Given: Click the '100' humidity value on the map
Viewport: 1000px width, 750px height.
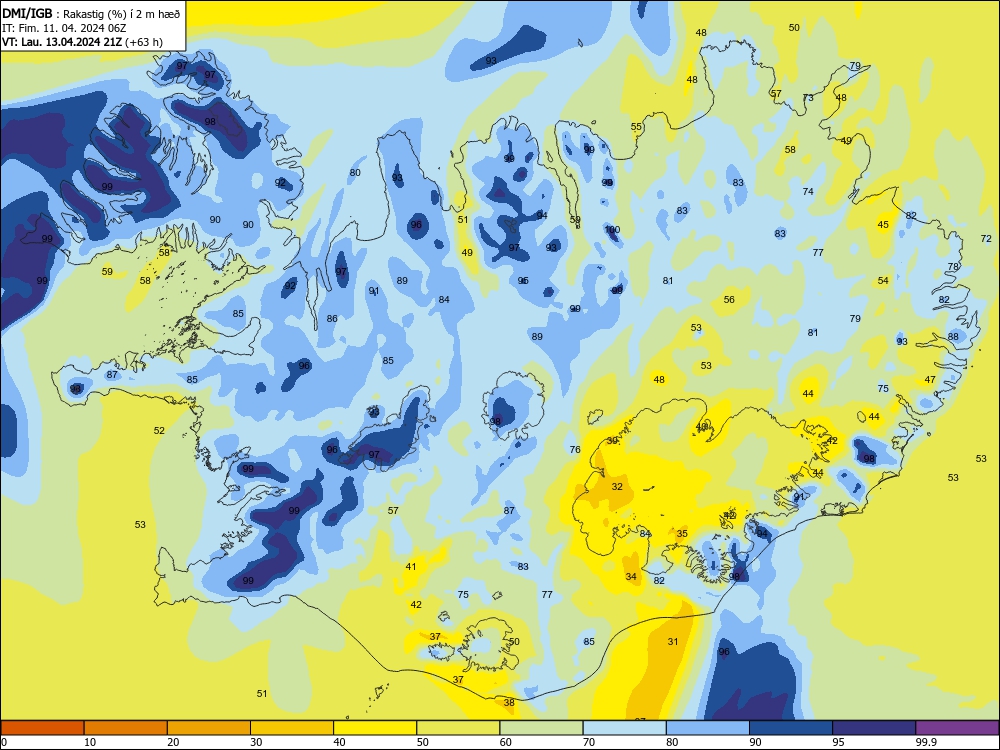Looking at the screenshot, I should click(x=612, y=230).
